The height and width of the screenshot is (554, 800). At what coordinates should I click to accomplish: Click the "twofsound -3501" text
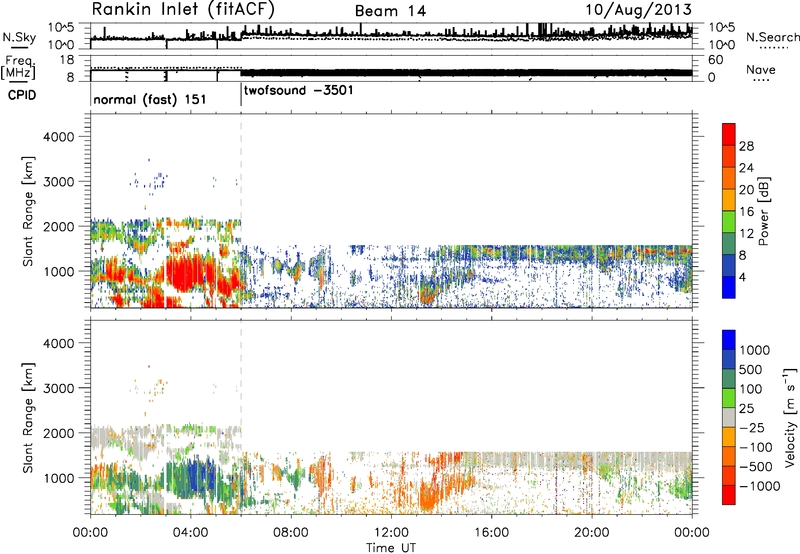[x=298, y=91]
